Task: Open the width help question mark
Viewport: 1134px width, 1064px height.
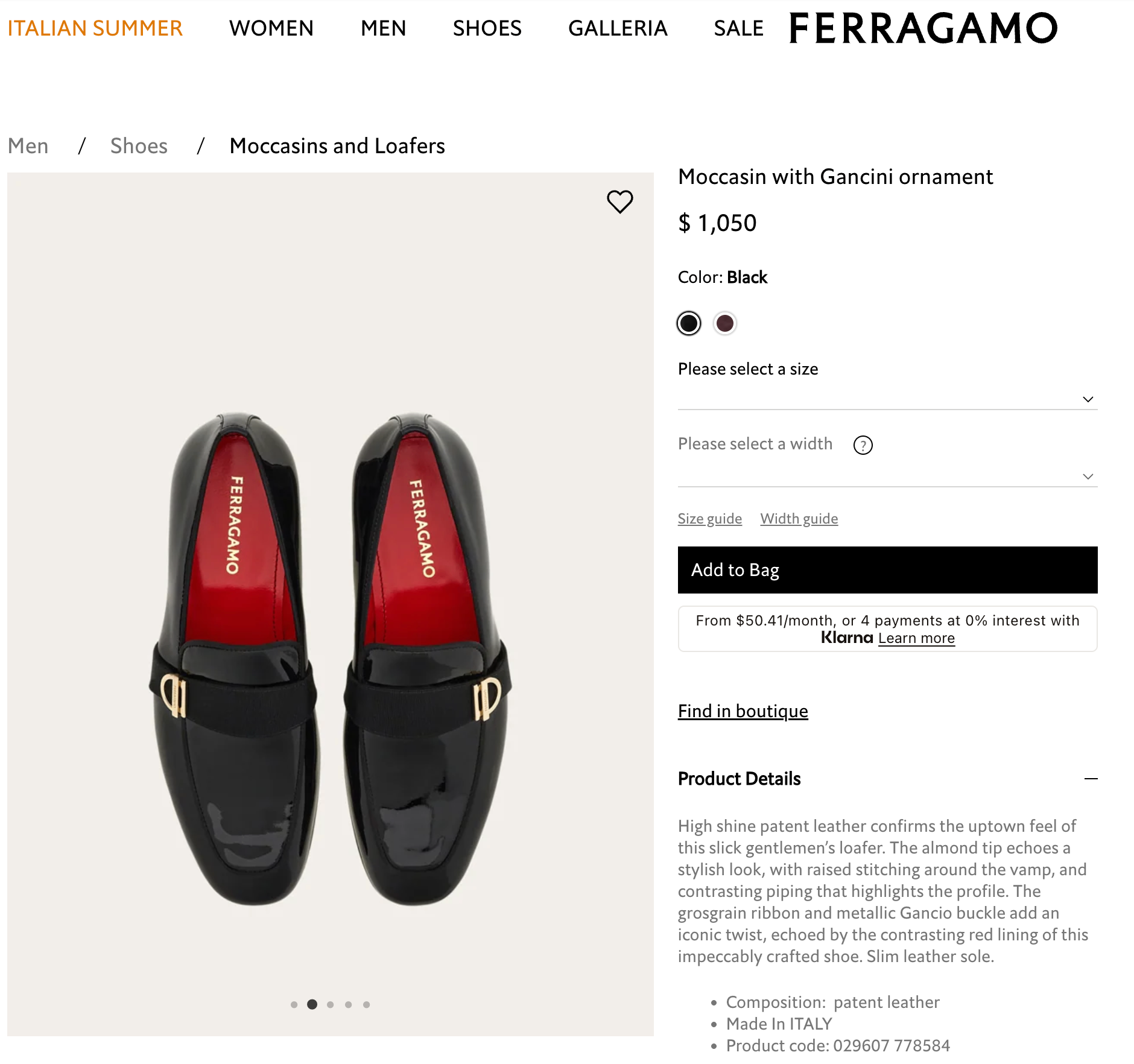Action: click(x=863, y=445)
